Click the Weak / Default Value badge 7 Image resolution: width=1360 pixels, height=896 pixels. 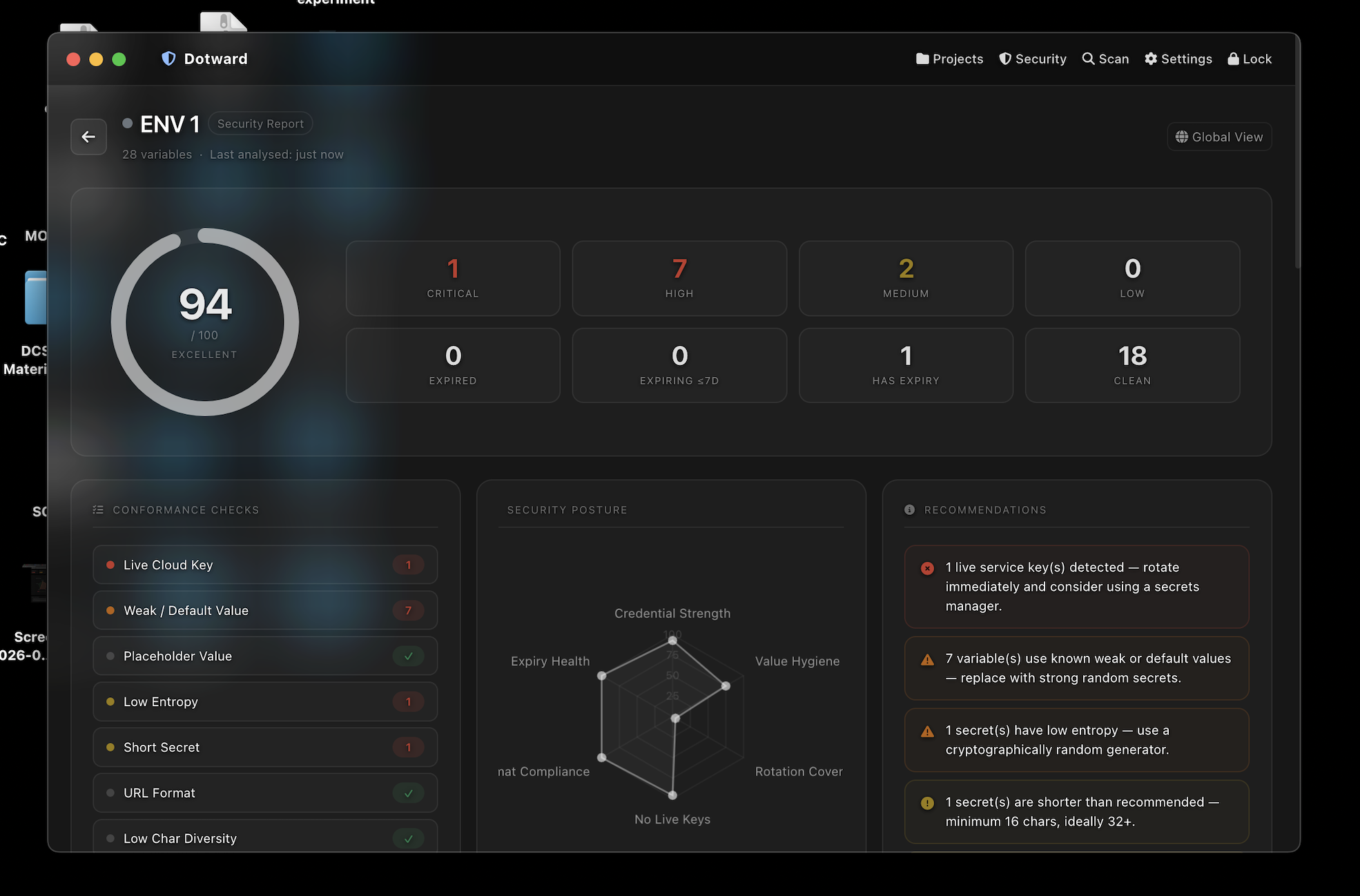[408, 610]
